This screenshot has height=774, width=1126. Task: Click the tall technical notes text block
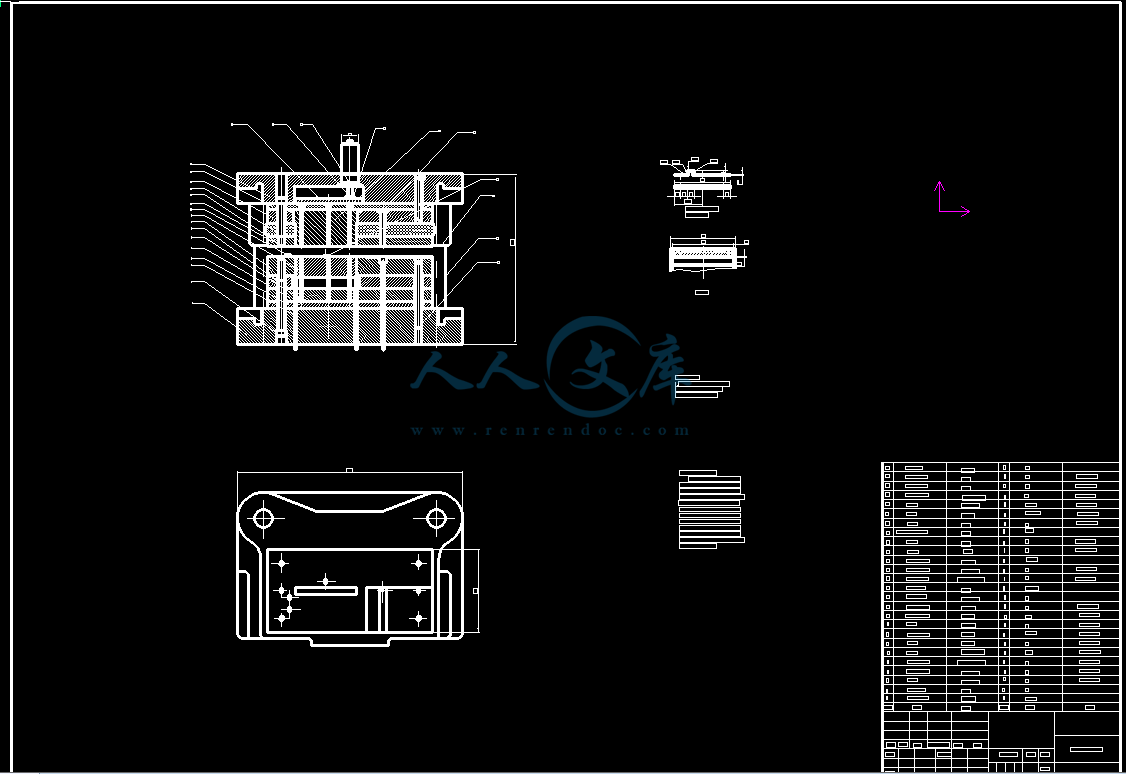point(712,509)
